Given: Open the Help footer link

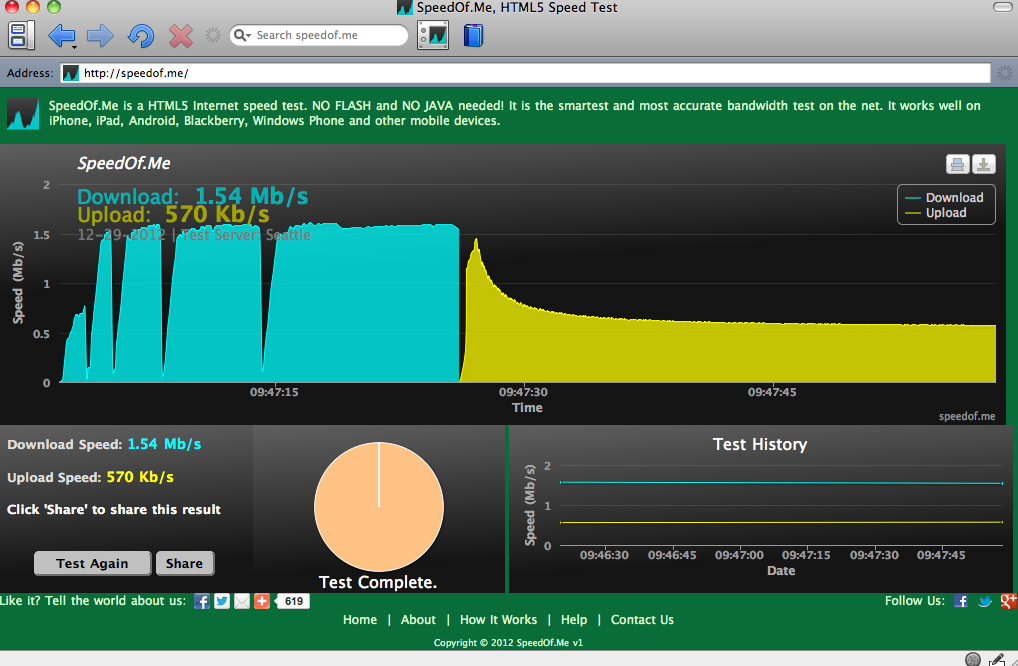Looking at the screenshot, I should coord(574,620).
